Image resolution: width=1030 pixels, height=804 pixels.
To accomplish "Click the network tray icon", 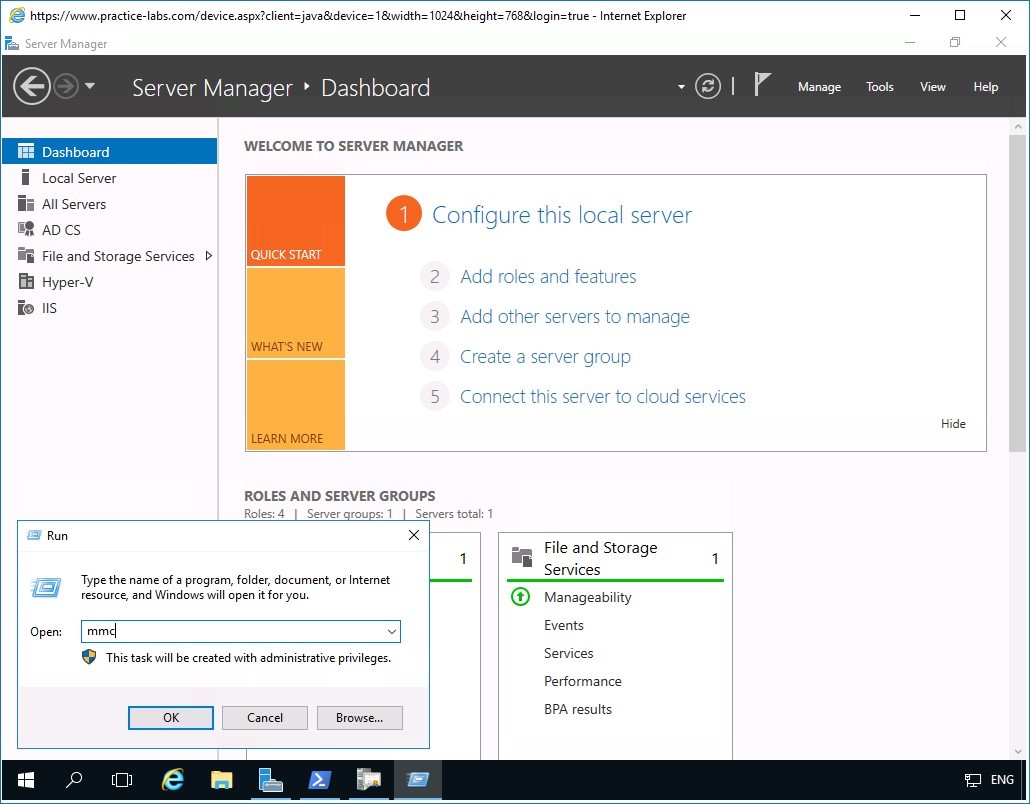I will coord(972,780).
